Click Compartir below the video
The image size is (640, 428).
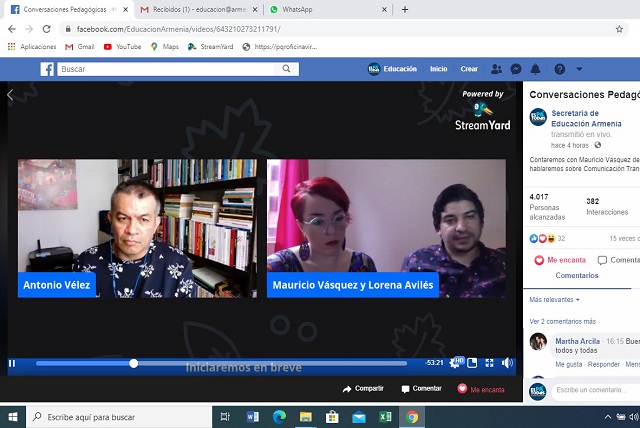coord(363,388)
